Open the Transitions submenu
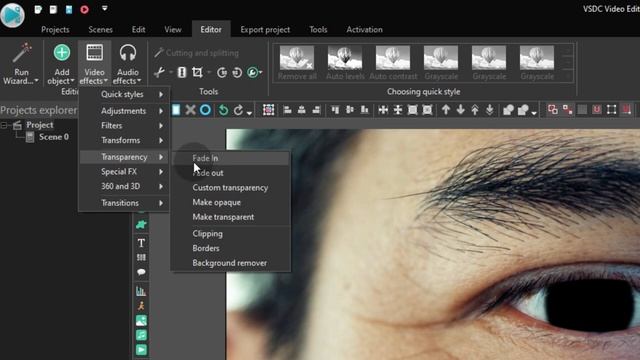This screenshot has height=360, width=640. [124, 203]
